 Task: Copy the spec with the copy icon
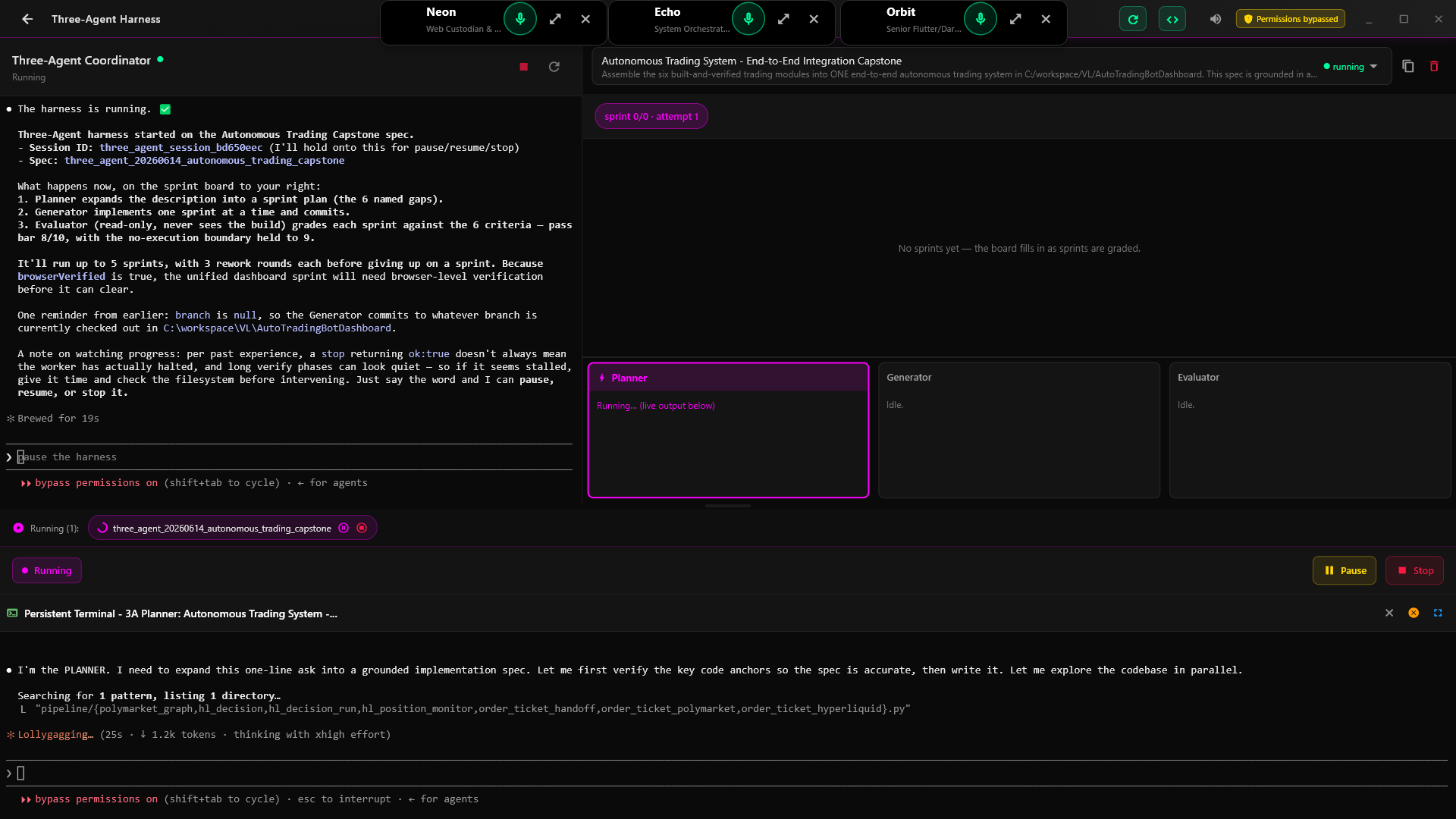[1408, 67]
